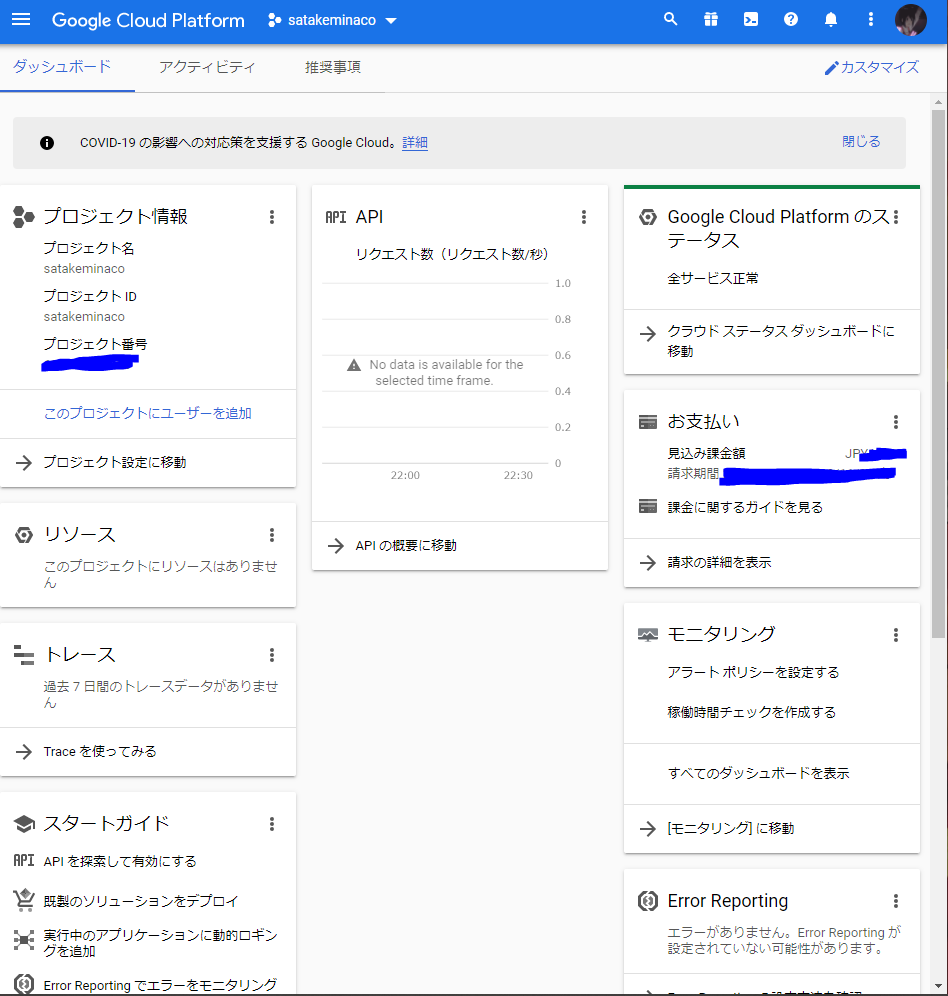This screenshot has width=948, height=996.
Task: Click your profile avatar picture
Action: pos(910,19)
